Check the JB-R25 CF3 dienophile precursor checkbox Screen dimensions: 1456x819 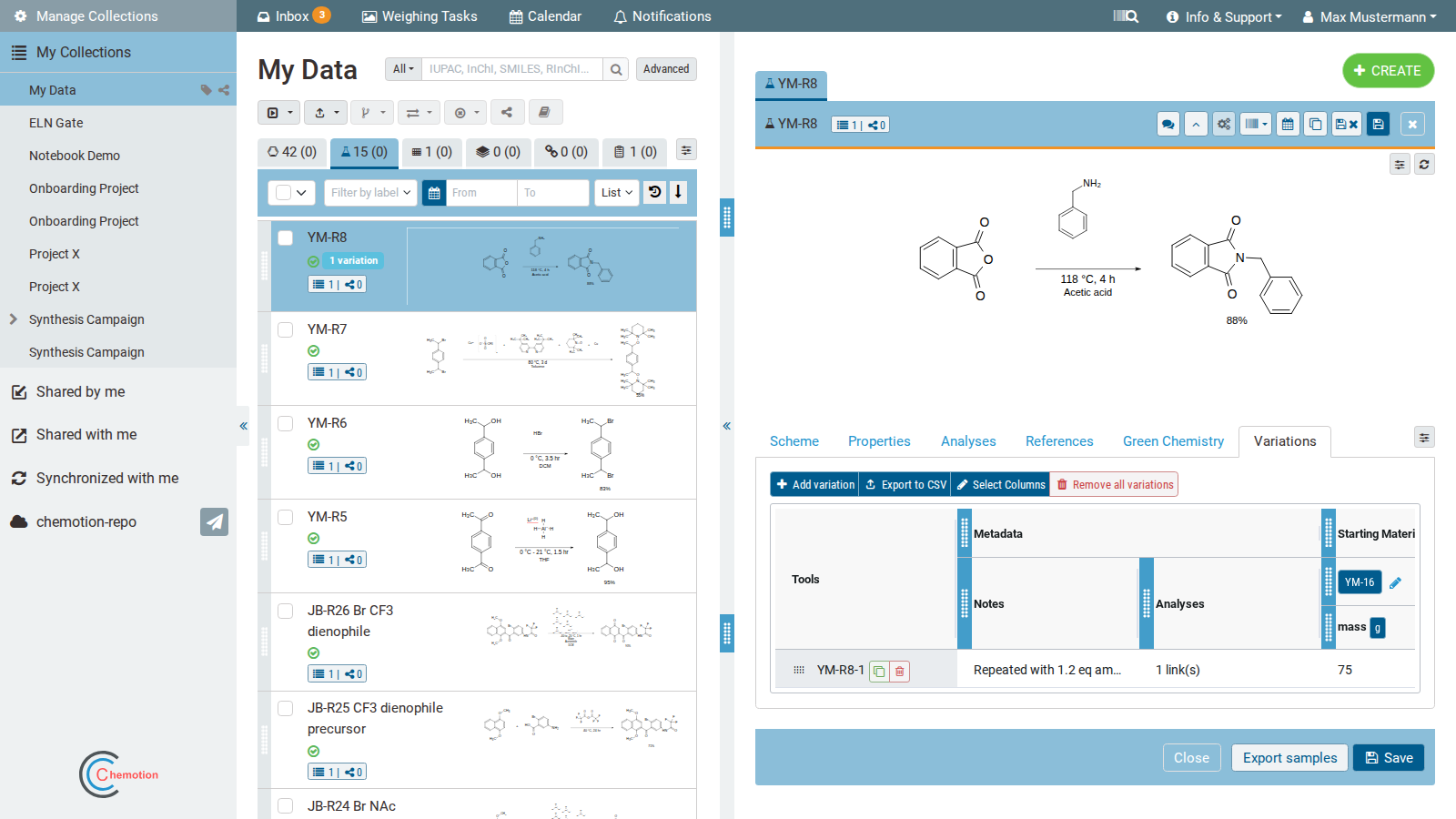point(286,708)
